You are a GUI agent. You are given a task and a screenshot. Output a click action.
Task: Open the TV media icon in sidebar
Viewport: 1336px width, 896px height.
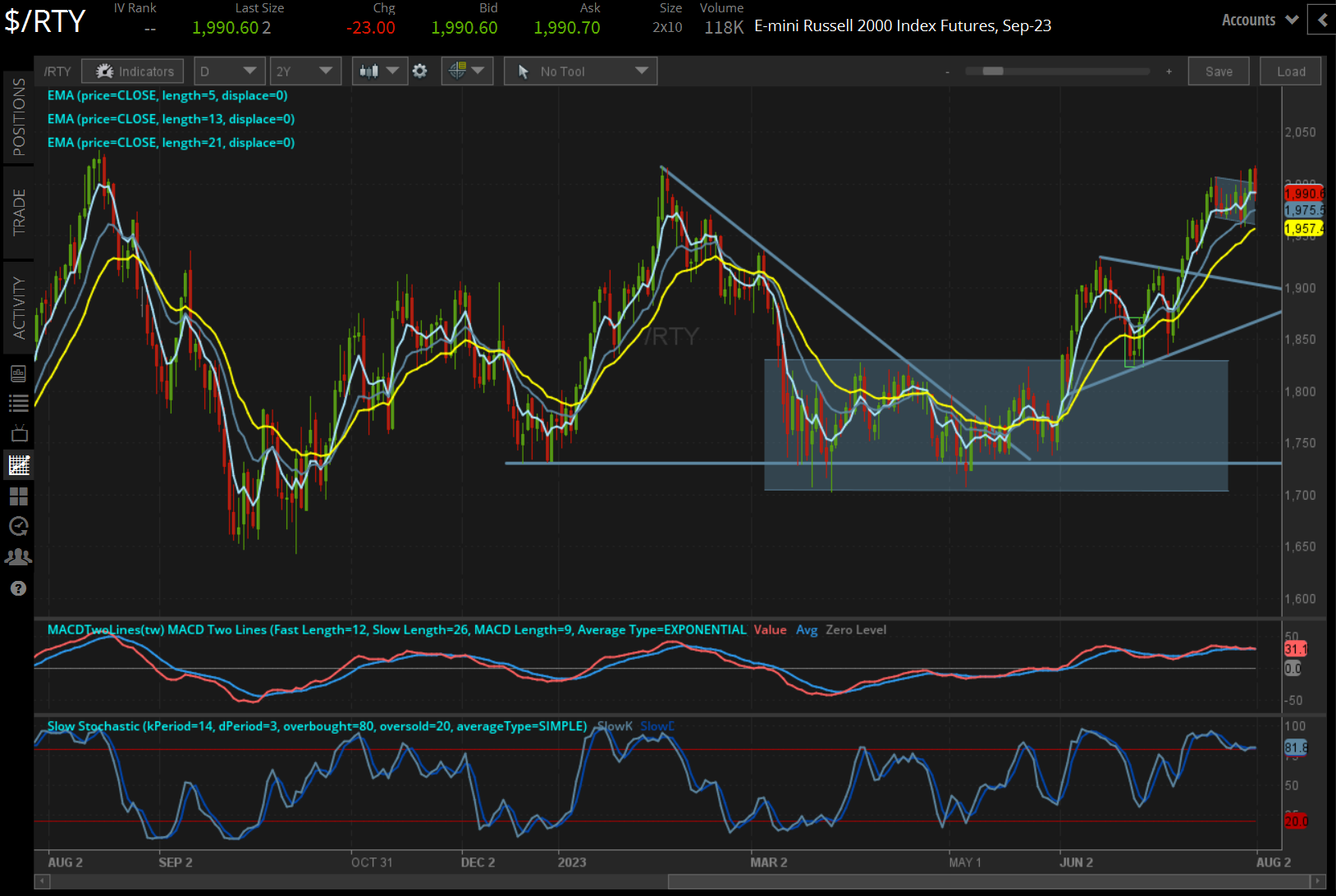click(18, 433)
